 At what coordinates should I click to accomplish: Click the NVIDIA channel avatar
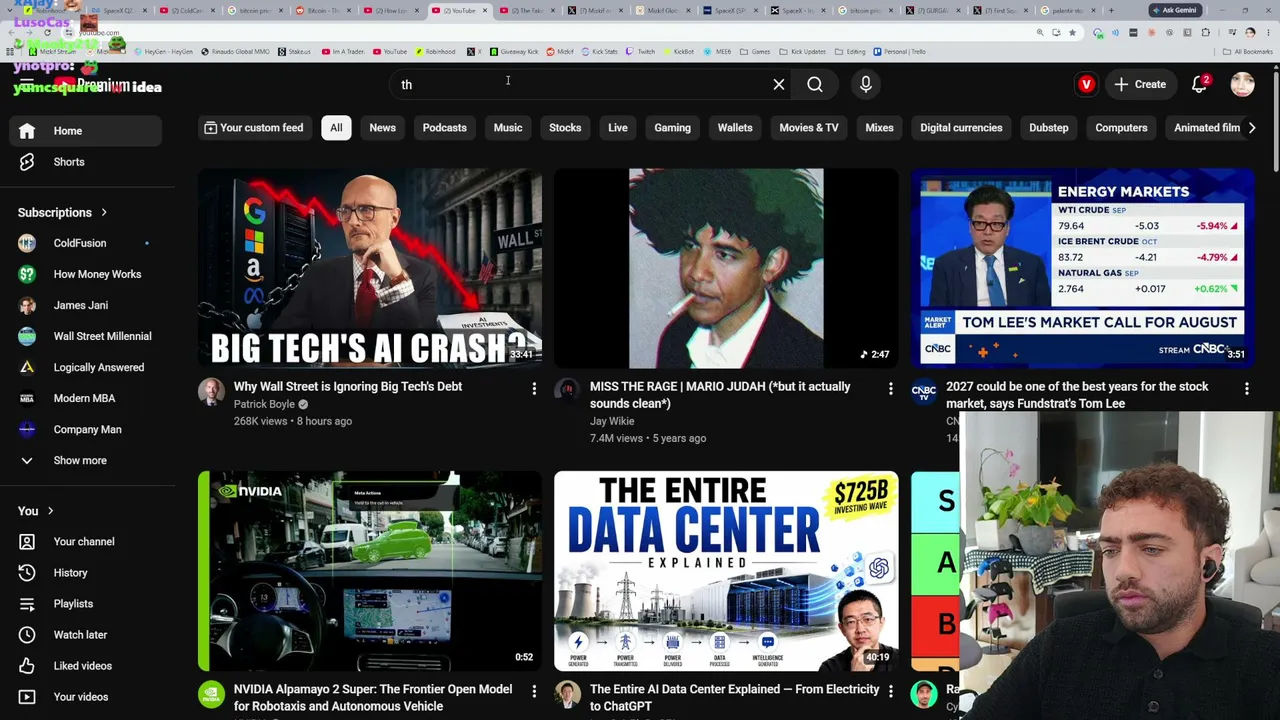[x=211, y=695]
